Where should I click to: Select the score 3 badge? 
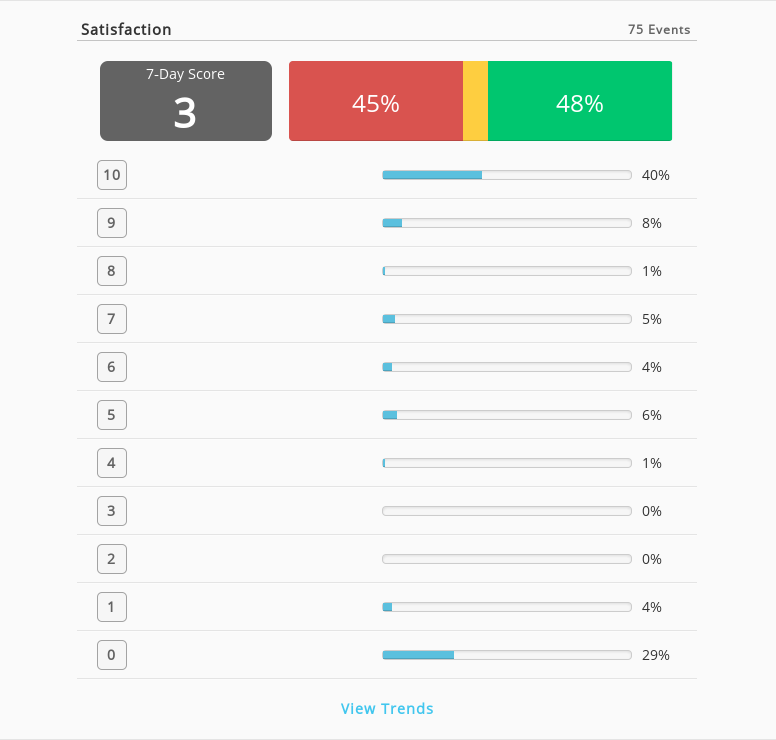point(112,511)
